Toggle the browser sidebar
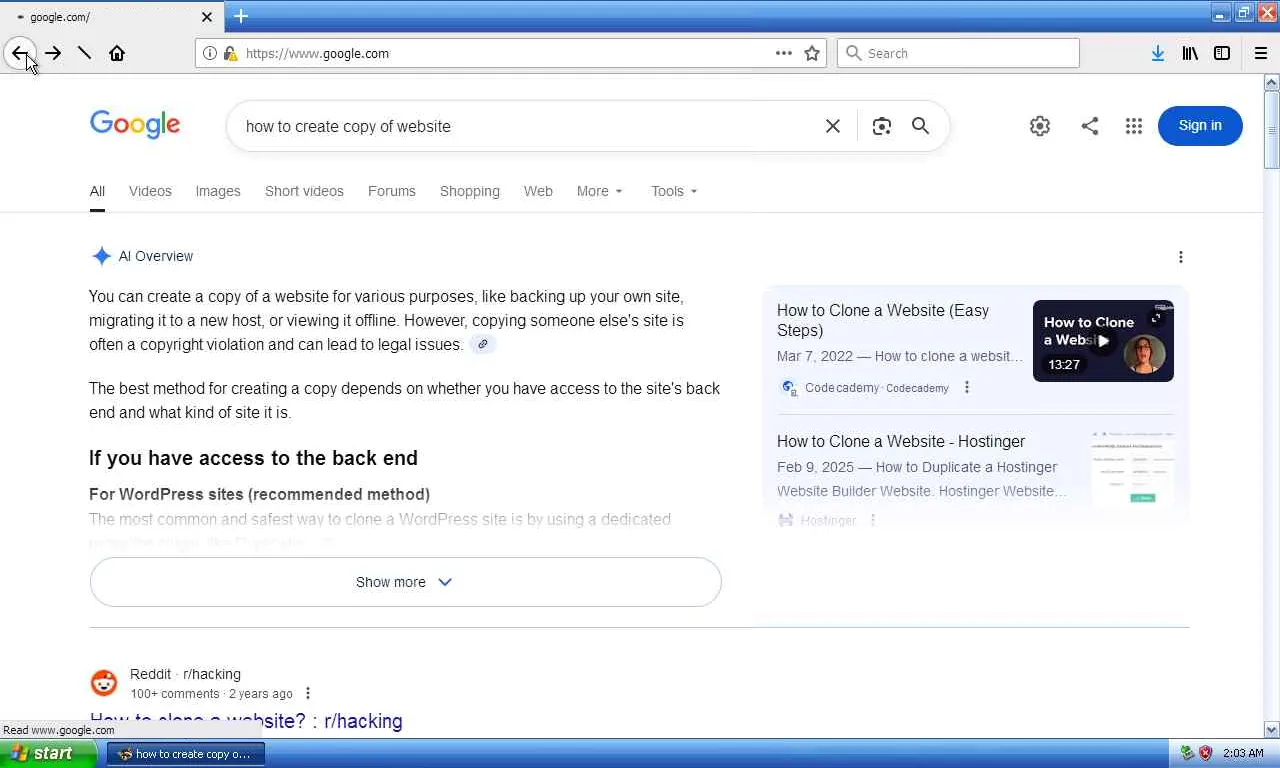Image resolution: width=1280 pixels, height=768 pixels. 1222,53
